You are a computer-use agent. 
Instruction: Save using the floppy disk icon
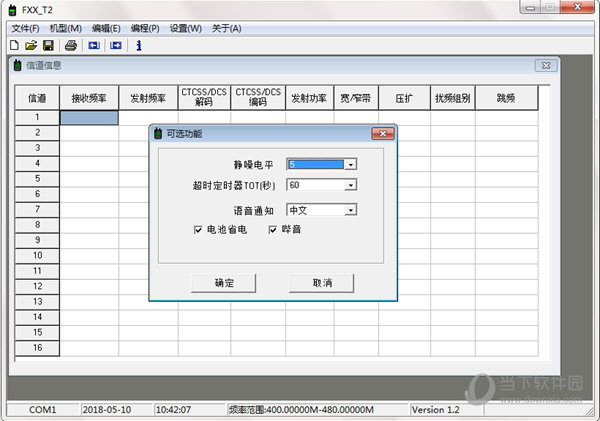[x=48, y=46]
